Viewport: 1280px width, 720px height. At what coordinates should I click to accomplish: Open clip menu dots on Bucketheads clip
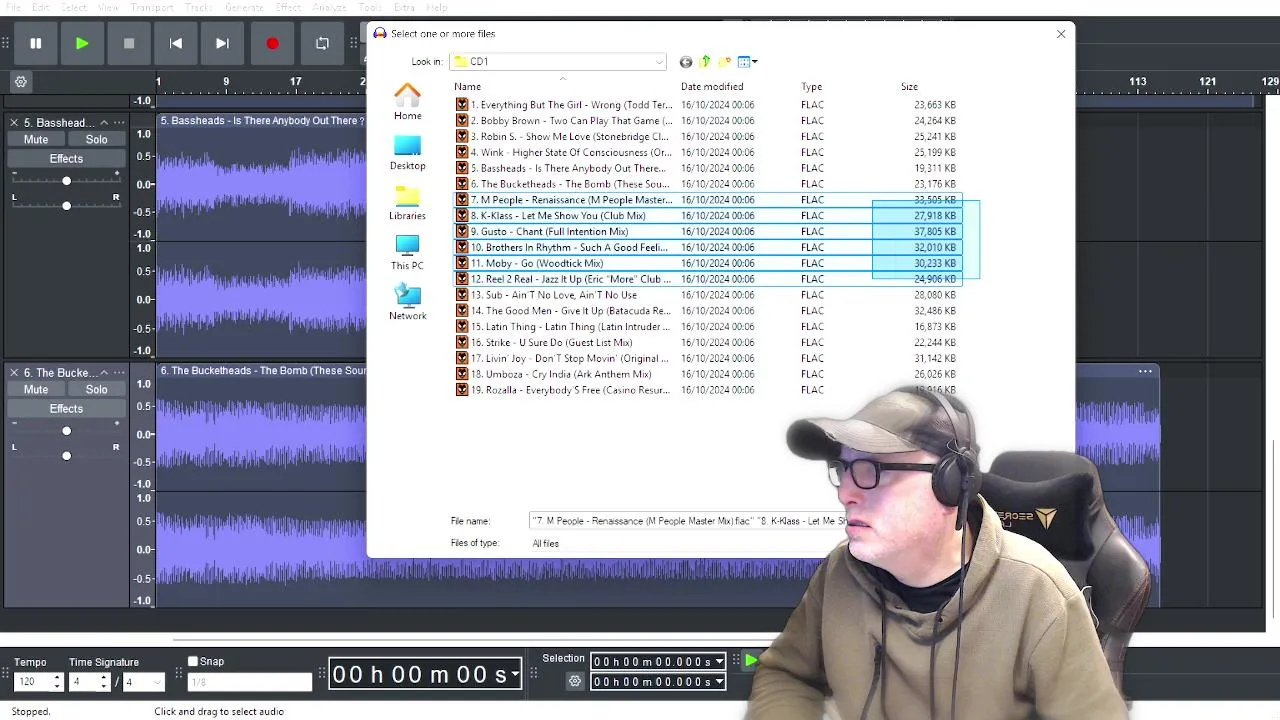[x=1145, y=371]
